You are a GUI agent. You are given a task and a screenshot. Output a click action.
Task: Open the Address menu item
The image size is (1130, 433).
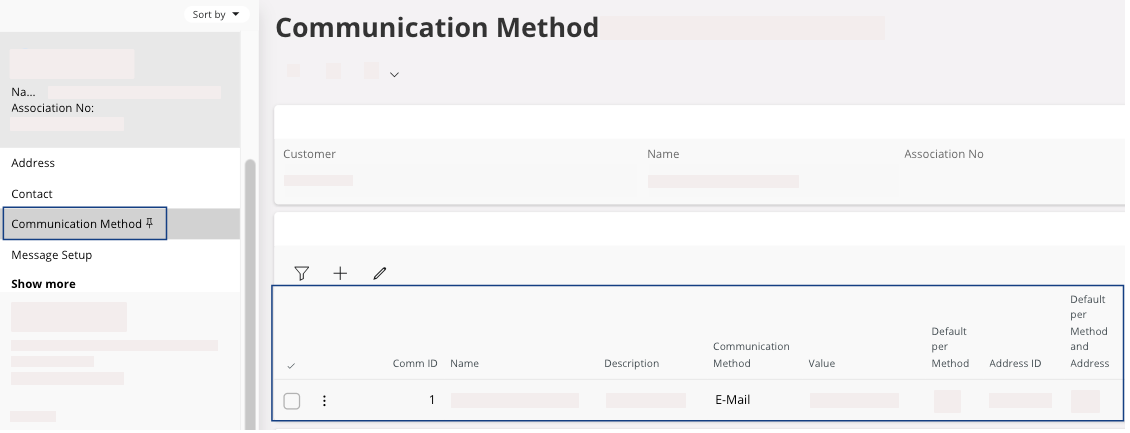tap(33, 163)
